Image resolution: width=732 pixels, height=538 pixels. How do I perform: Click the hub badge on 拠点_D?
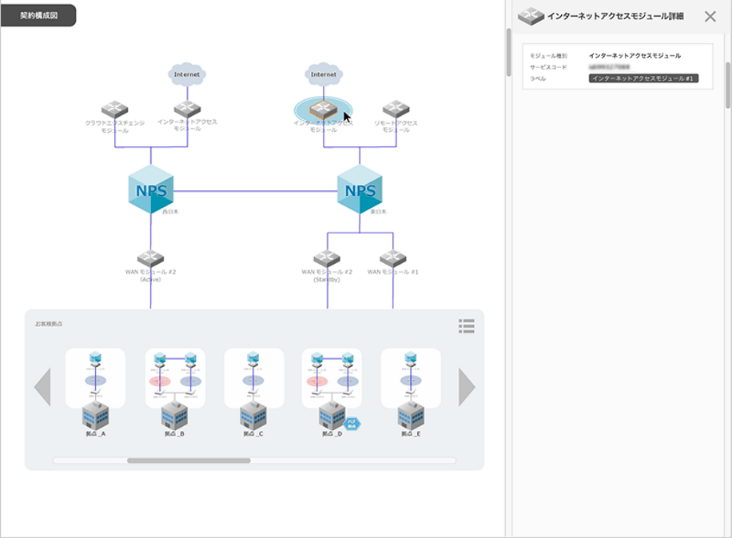[352, 423]
